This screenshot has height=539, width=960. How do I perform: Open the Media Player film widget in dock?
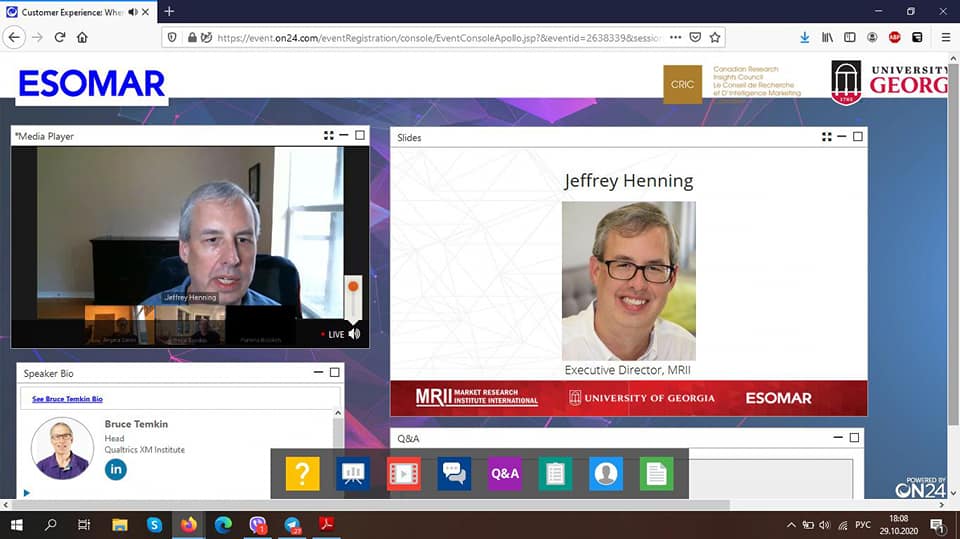point(404,473)
